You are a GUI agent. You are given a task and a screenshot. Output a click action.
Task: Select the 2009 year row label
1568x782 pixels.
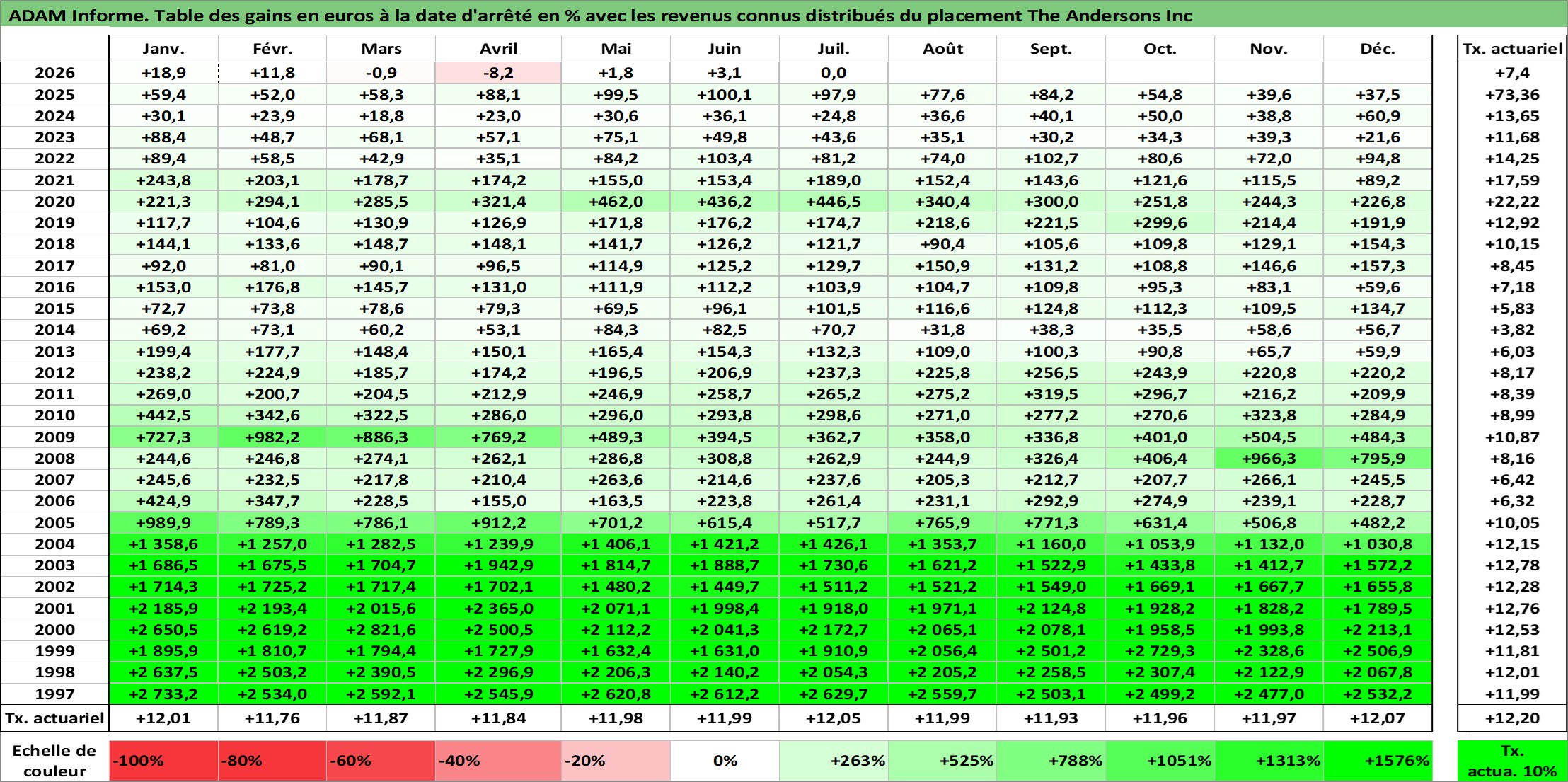pos(54,437)
